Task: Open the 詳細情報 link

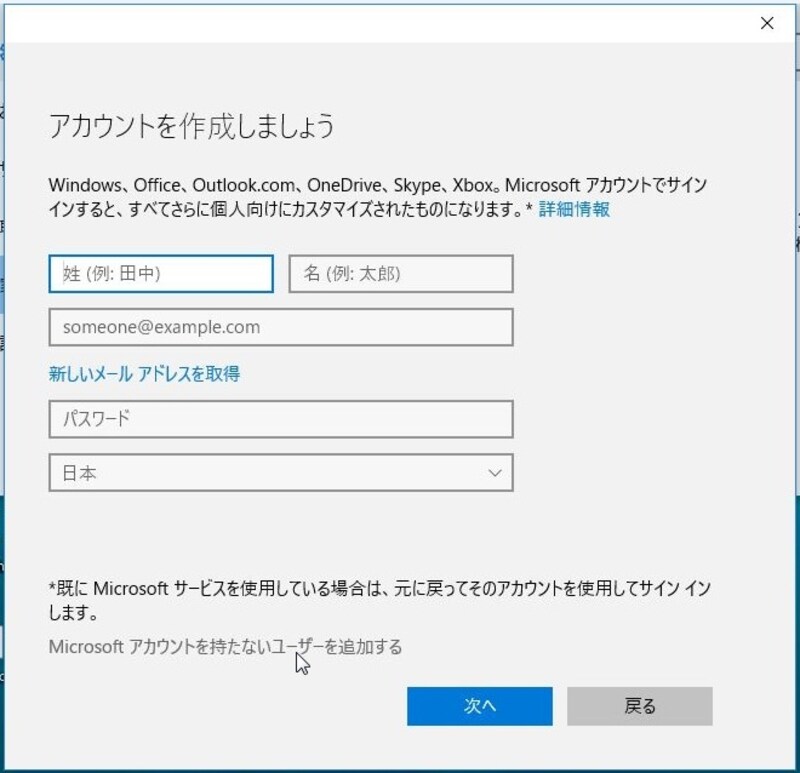Action: coord(574,209)
